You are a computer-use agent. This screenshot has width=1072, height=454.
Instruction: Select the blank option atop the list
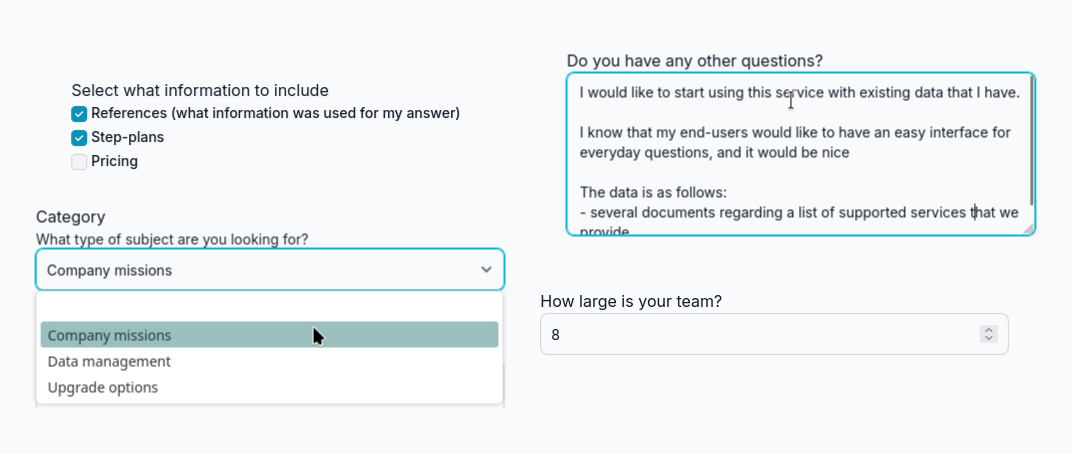(269, 309)
